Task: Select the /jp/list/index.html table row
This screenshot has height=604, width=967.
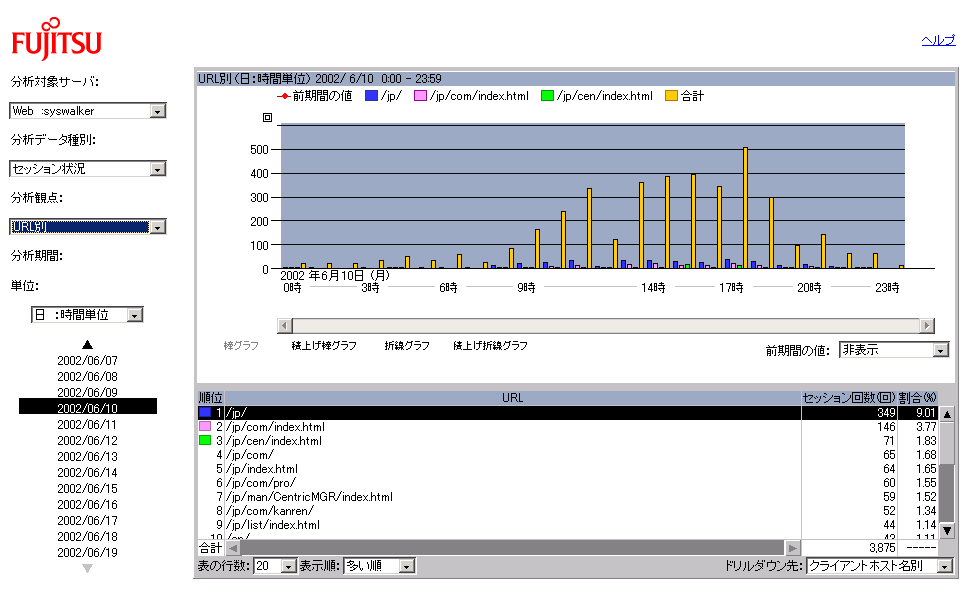Action: 567,525
